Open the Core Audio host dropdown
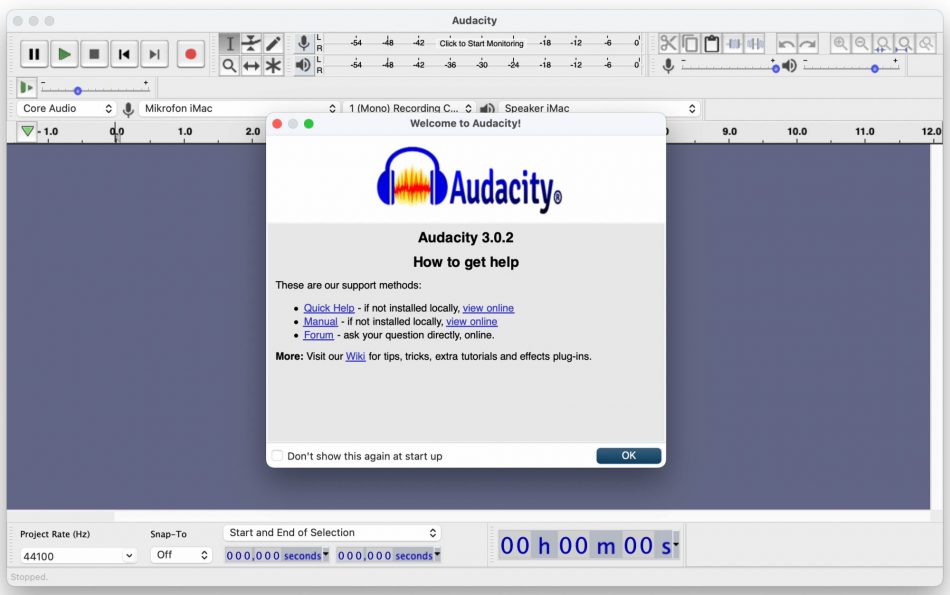This screenshot has width=950, height=595. click(66, 108)
